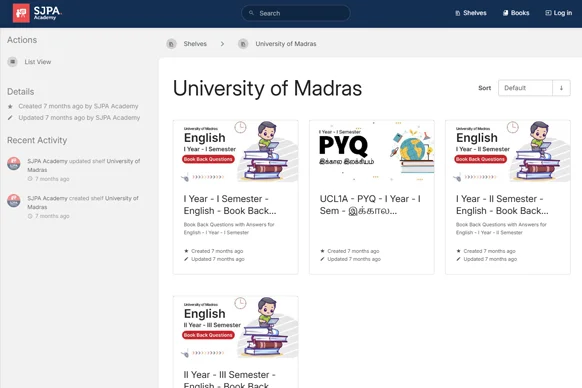Click the clock icon beside the updated activity

30,179
